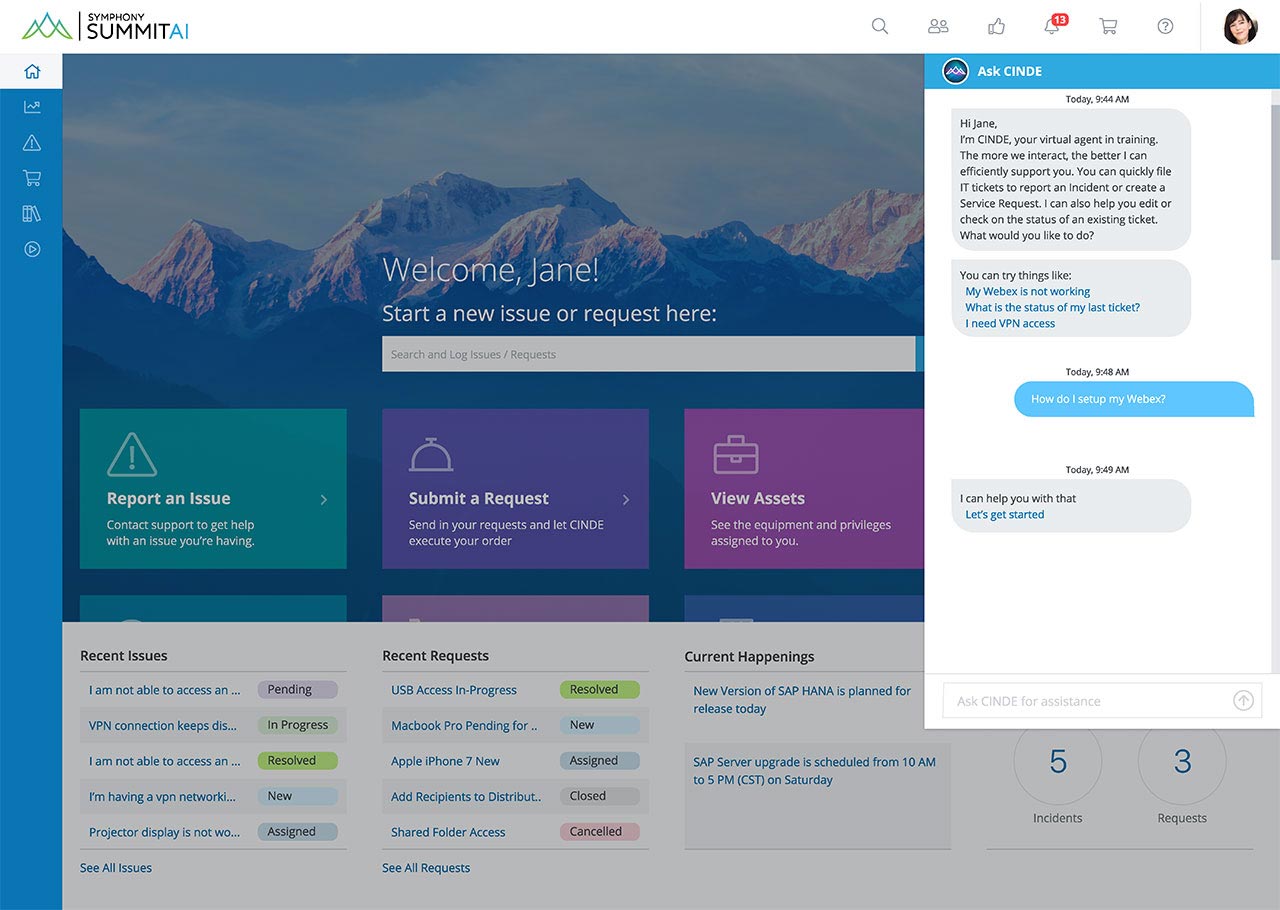
Task: Click 'See All Issues' link
Action: [116, 868]
